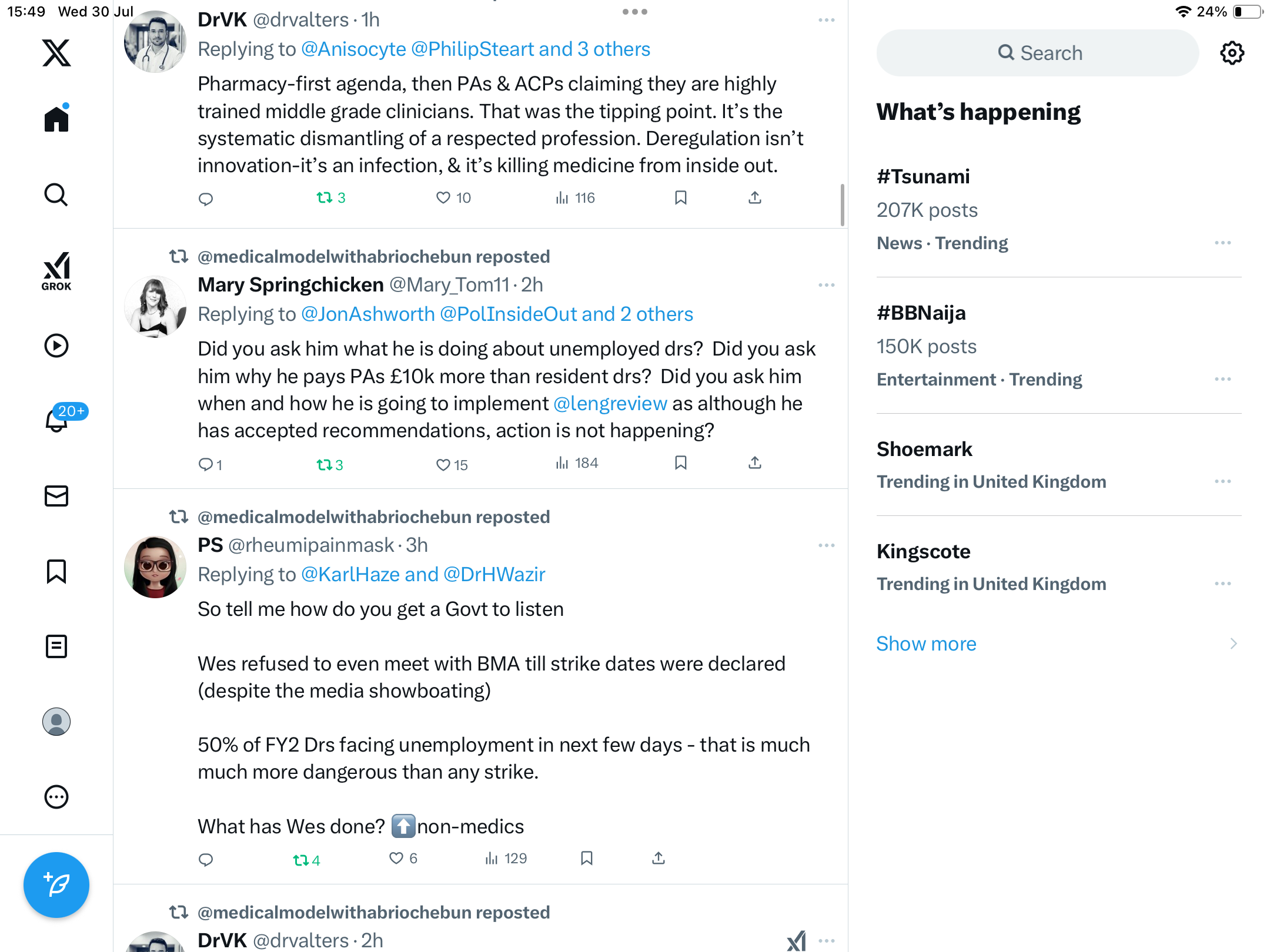
Task: Open @JonAshworth profile link
Action: pyautogui.click(x=367, y=314)
